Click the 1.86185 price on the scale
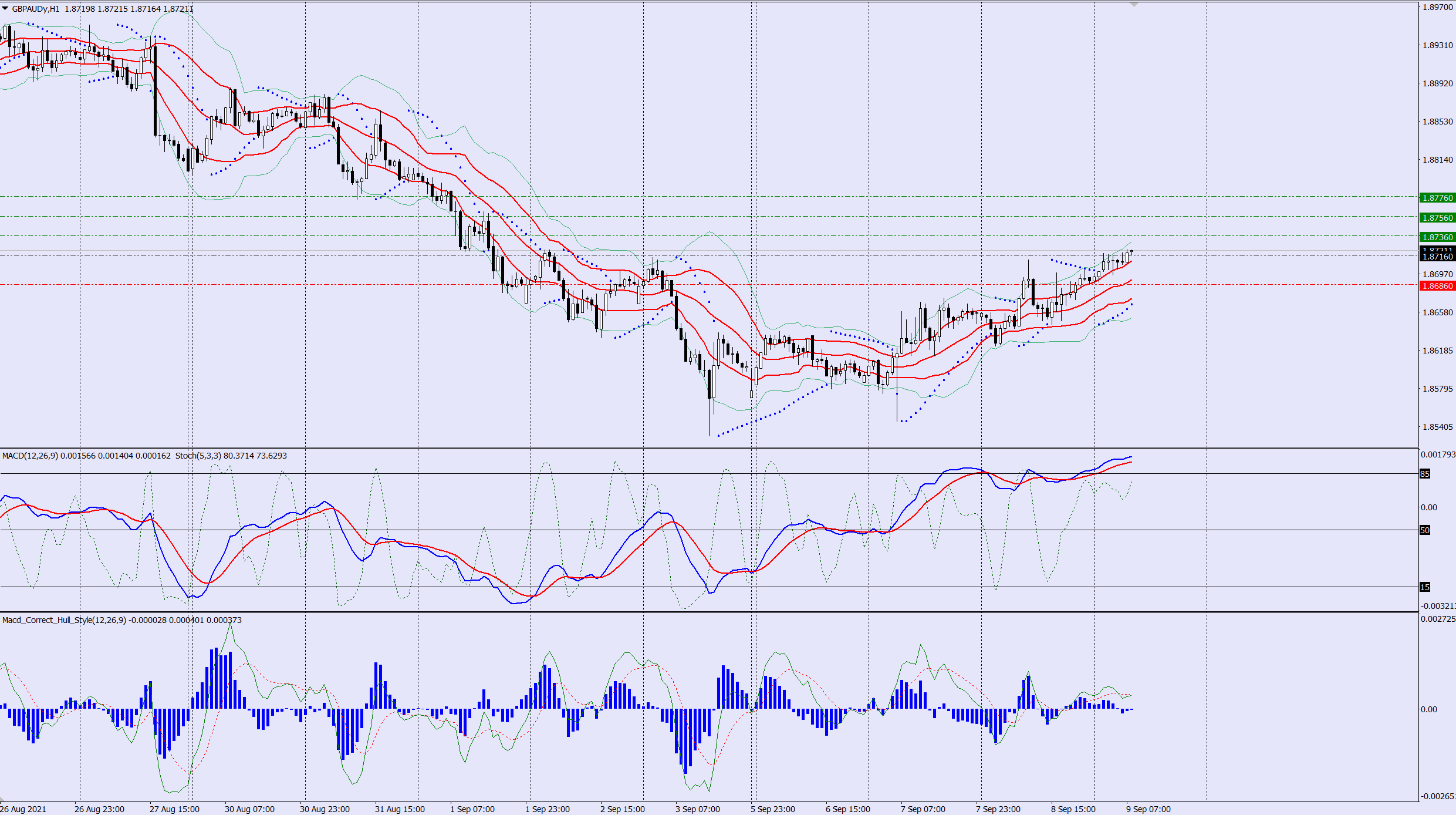Screen dimensions: 1456x815 pos(1438,351)
